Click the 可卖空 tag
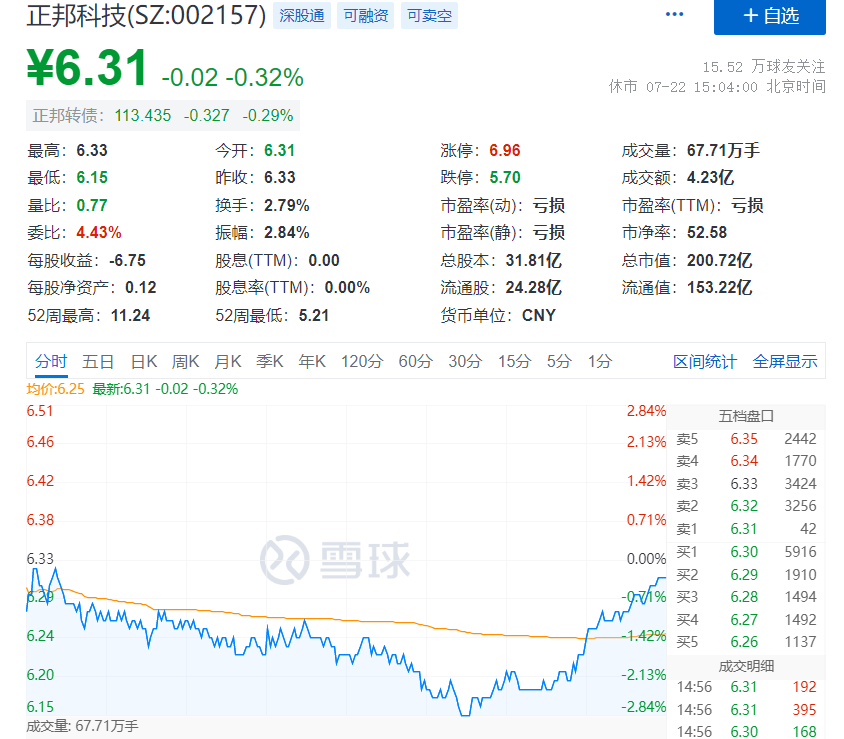Screen dimensions: 844x739 point(430,16)
